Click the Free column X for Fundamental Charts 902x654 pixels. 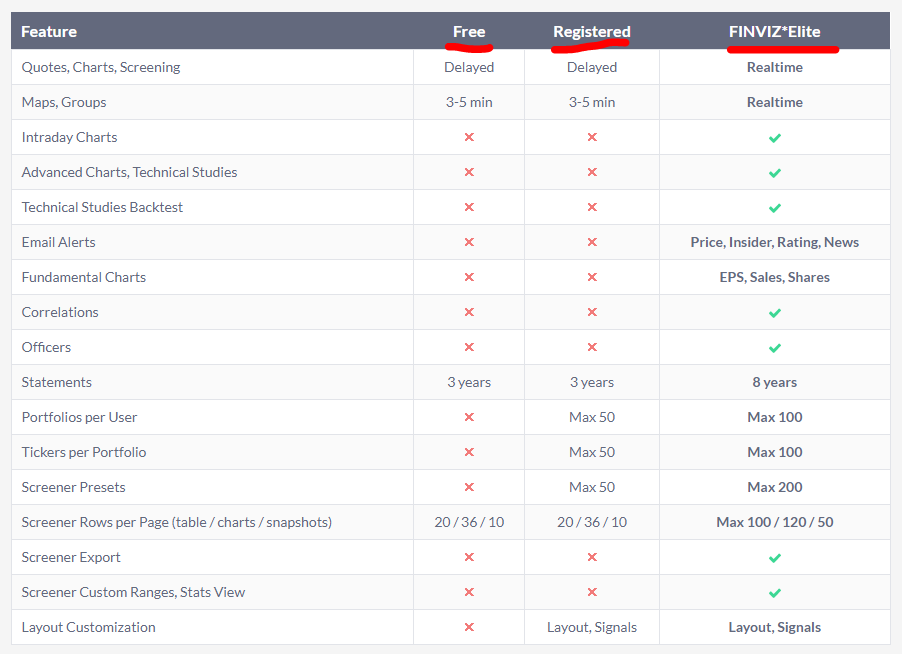click(x=469, y=277)
